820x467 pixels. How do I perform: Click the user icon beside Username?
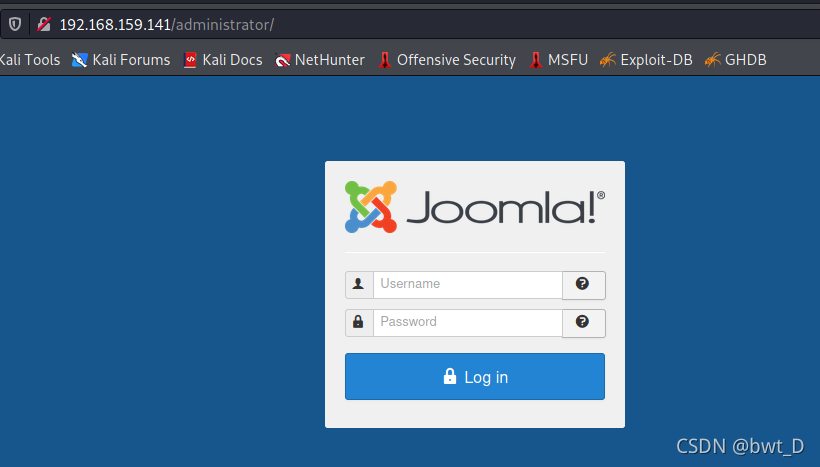(x=359, y=285)
